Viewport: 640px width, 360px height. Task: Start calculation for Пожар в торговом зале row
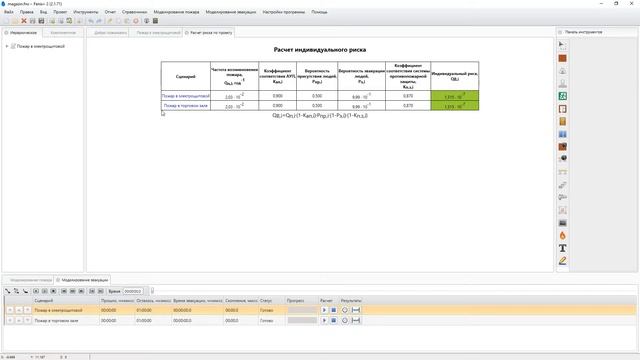coord(324,320)
